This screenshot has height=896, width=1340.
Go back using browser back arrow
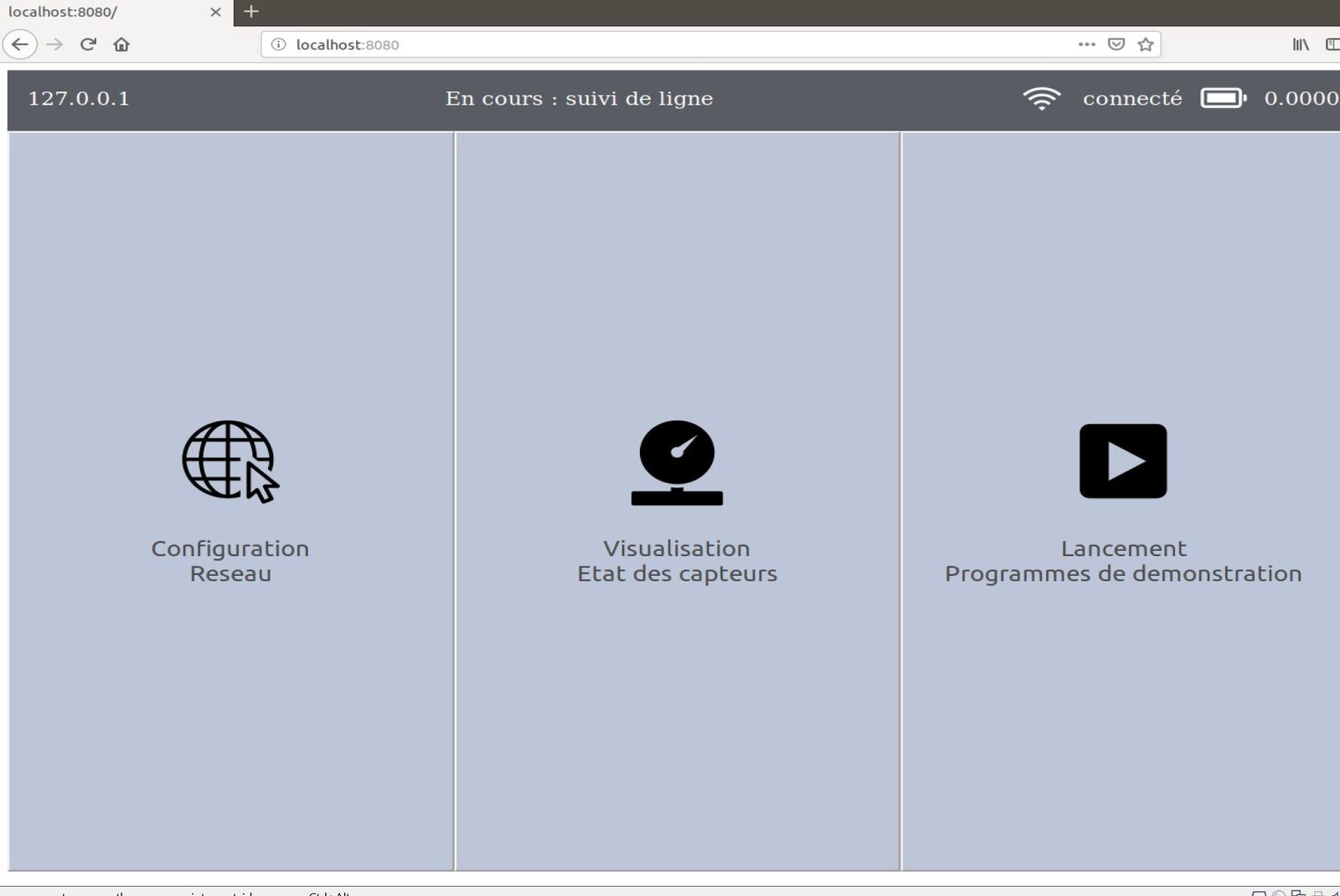[x=20, y=44]
